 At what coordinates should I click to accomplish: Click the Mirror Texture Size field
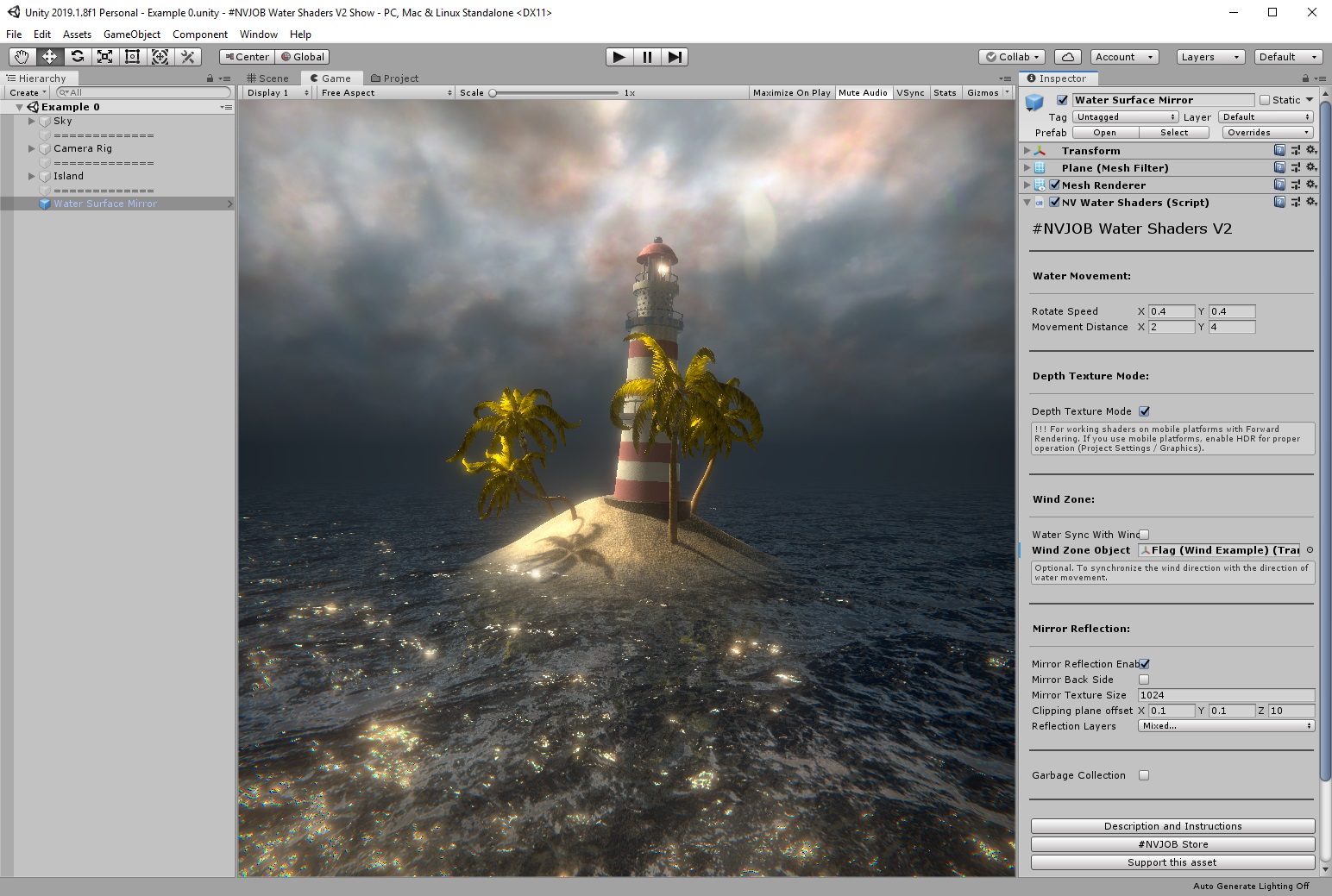coord(1226,695)
